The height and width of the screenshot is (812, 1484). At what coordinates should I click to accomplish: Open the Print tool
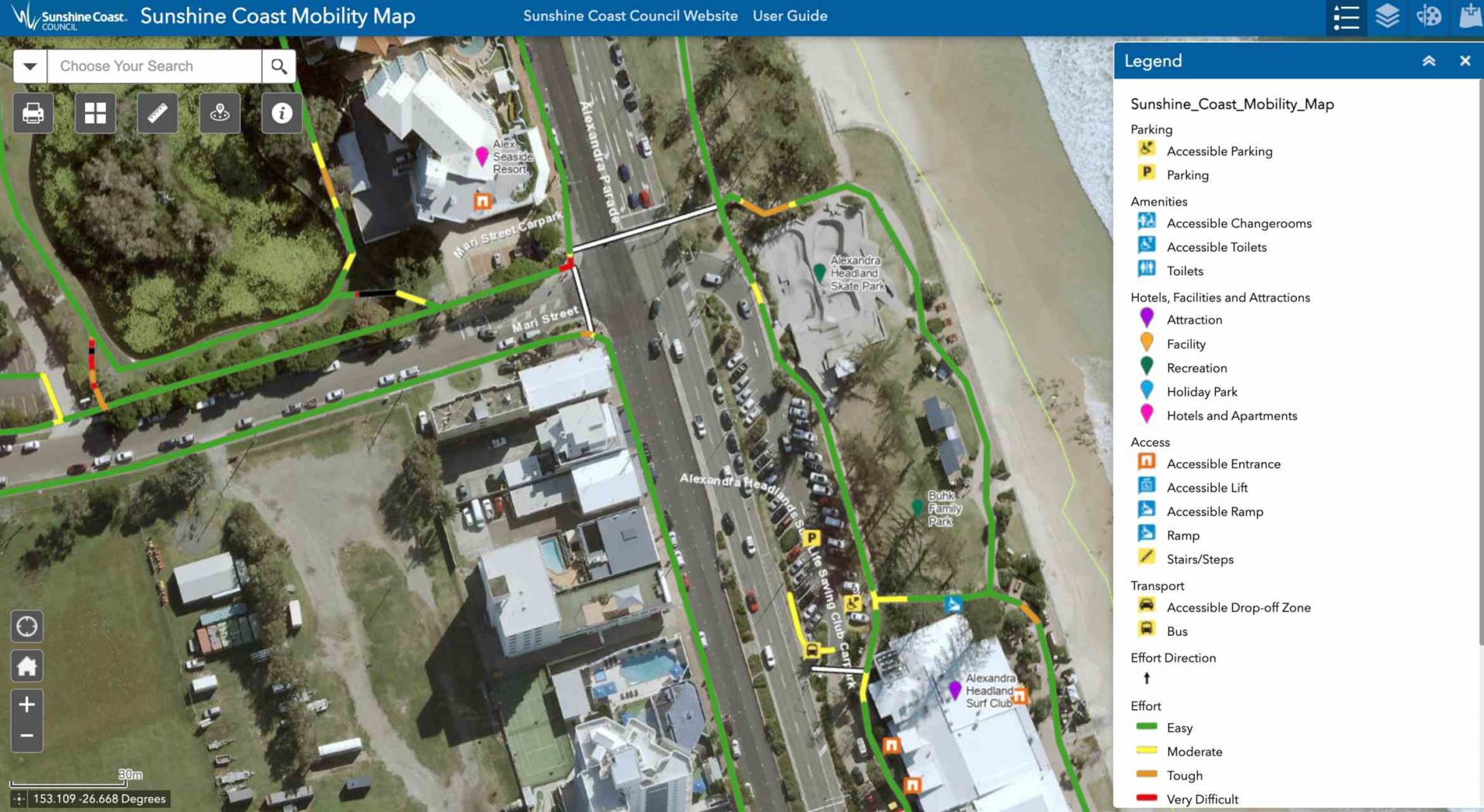tap(33, 113)
